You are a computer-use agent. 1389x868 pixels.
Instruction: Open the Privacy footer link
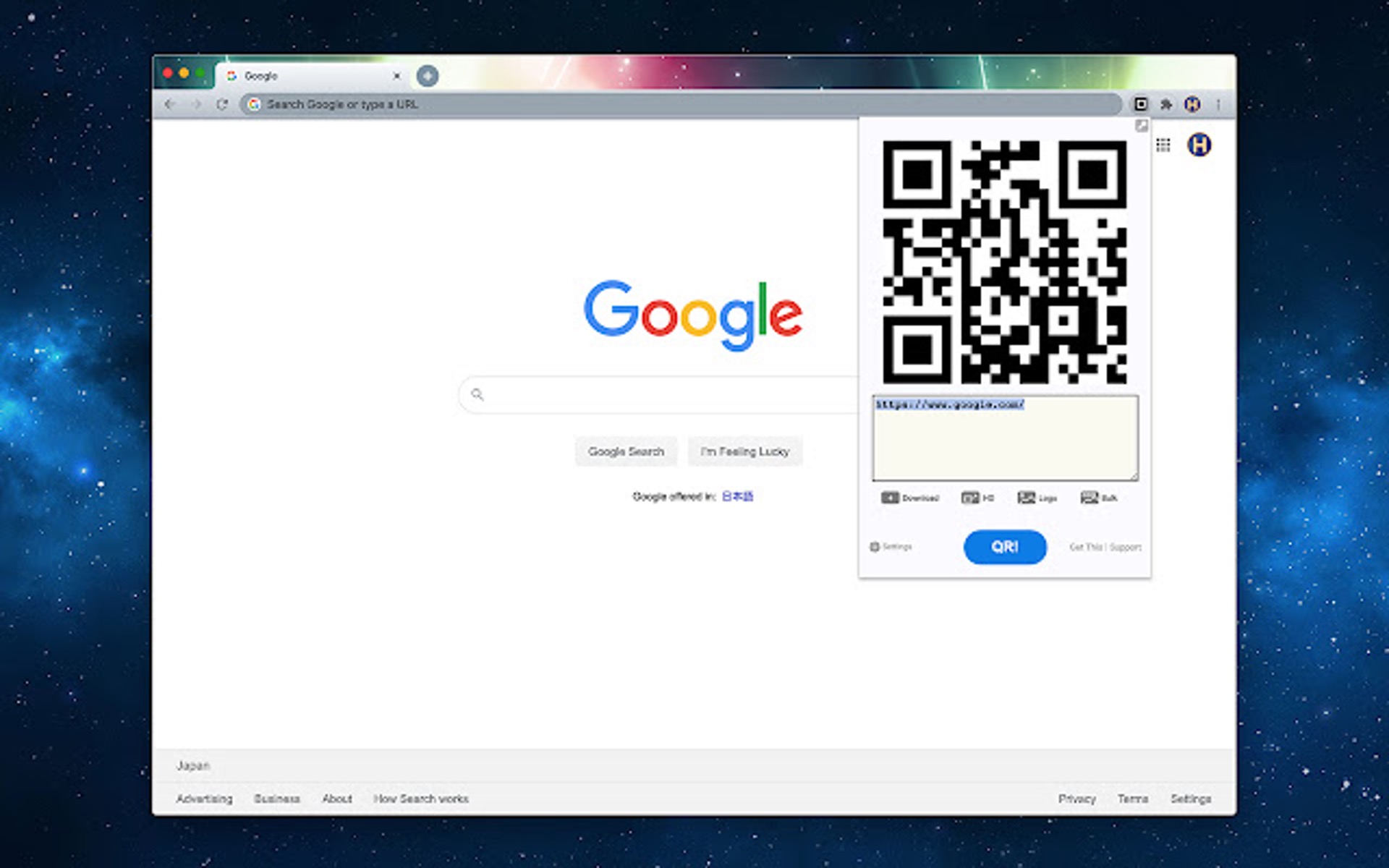click(x=1077, y=799)
